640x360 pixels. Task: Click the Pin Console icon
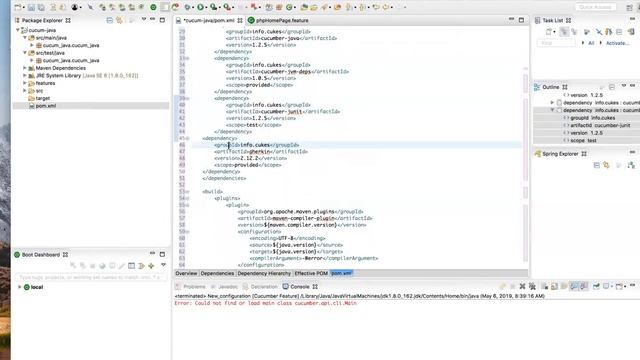pyautogui.click(x=596, y=287)
